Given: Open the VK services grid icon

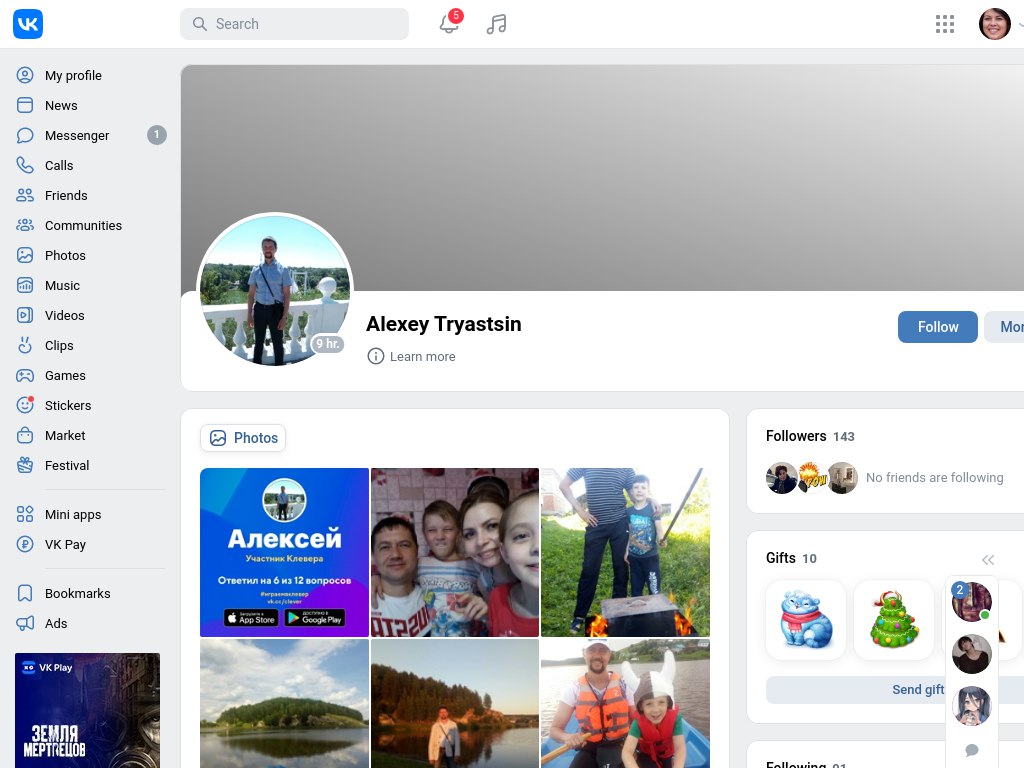Looking at the screenshot, I should pyautogui.click(x=944, y=24).
